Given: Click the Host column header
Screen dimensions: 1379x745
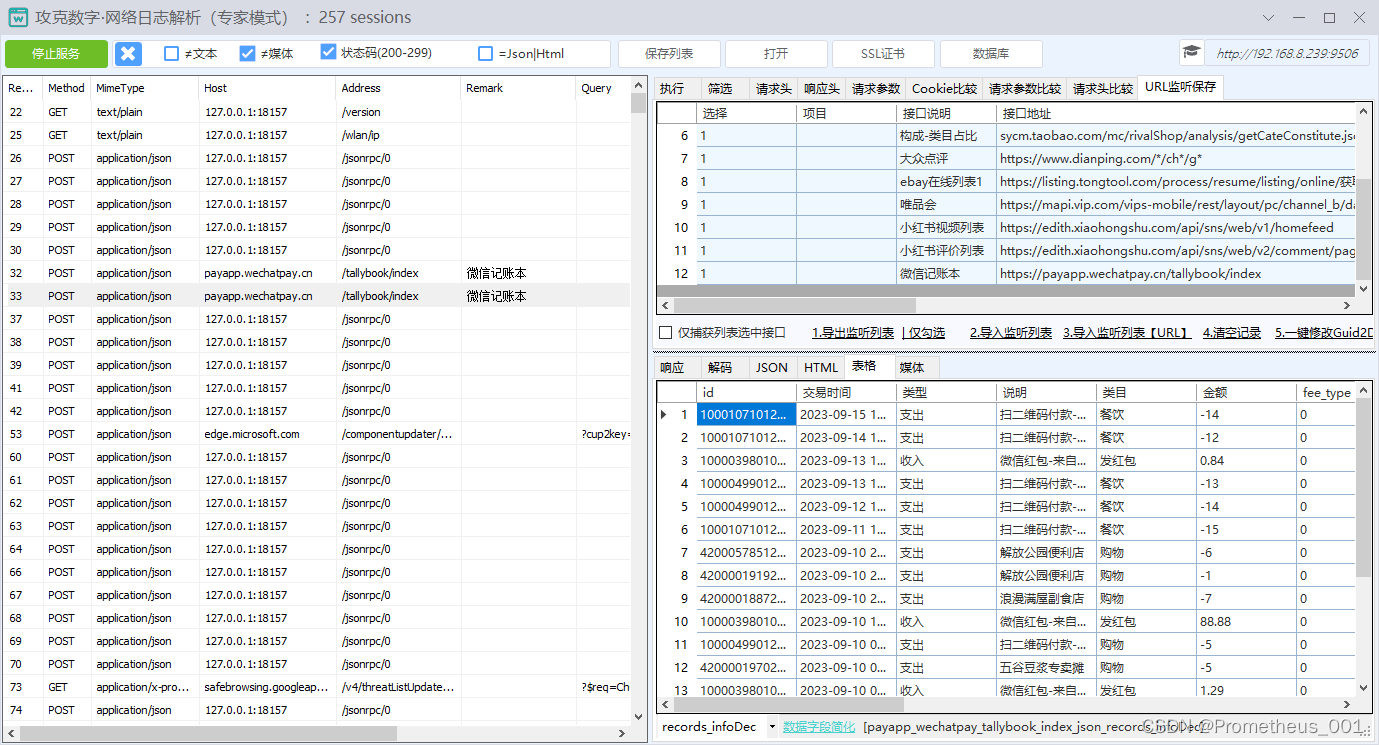Looking at the screenshot, I should pos(268,88).
